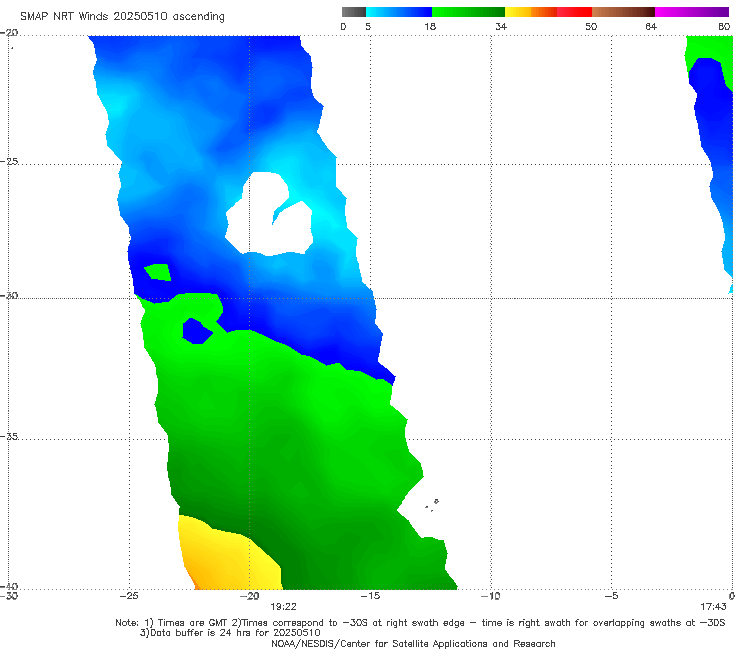
Task: Click the '80' label under the color bar
Action: pos(724,27)
